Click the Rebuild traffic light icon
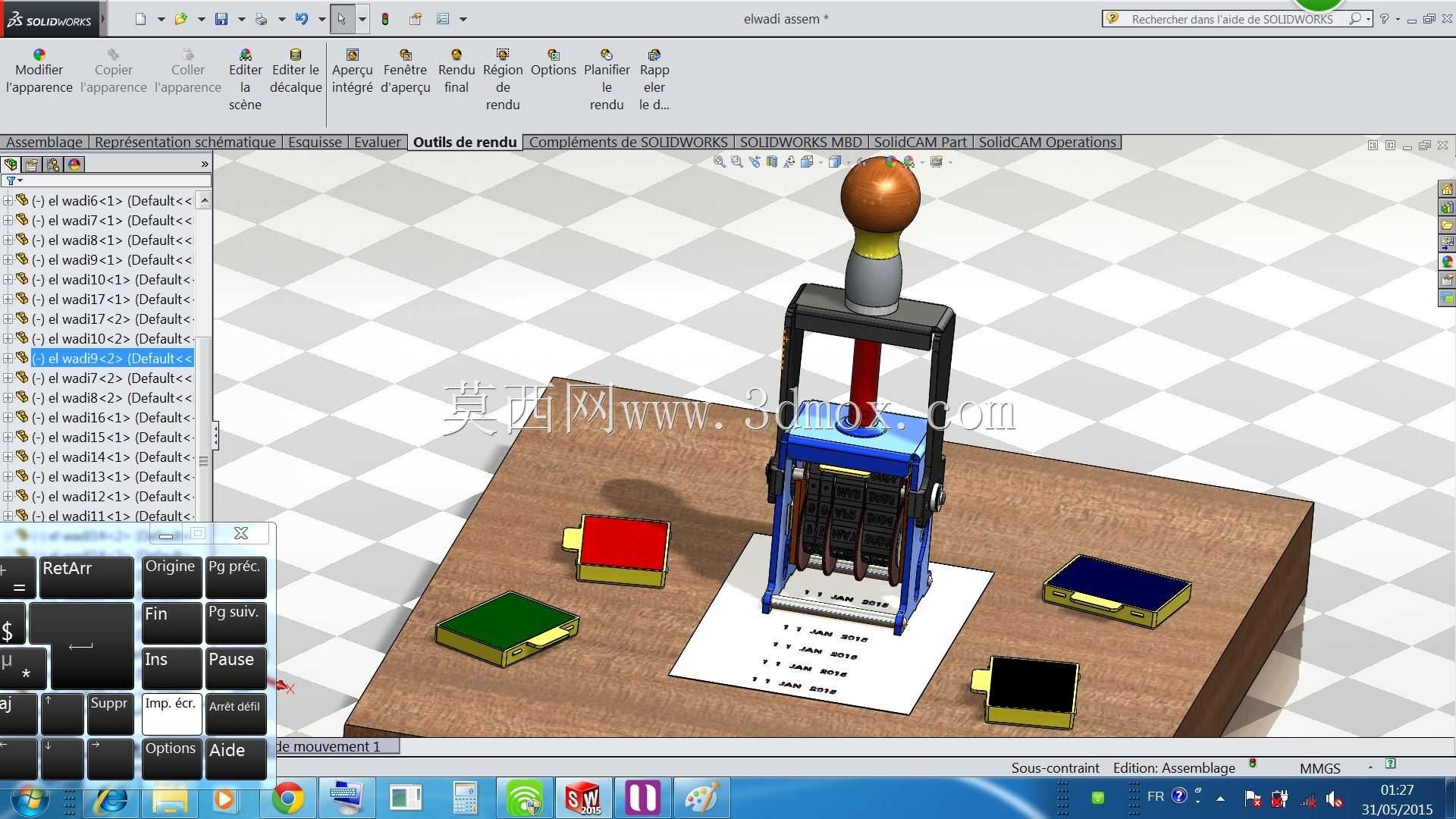1456x819 pixels. 385,19
